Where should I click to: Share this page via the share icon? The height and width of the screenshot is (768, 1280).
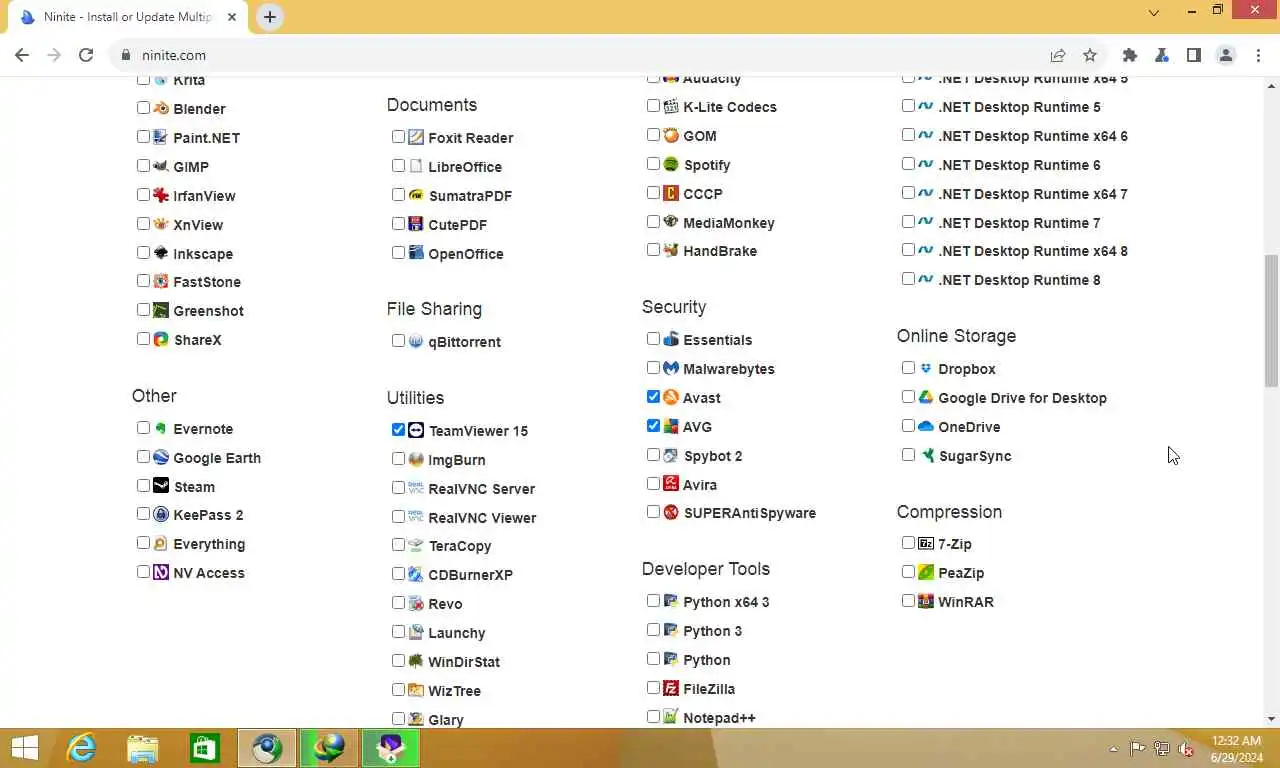(x=1058, y=55)
